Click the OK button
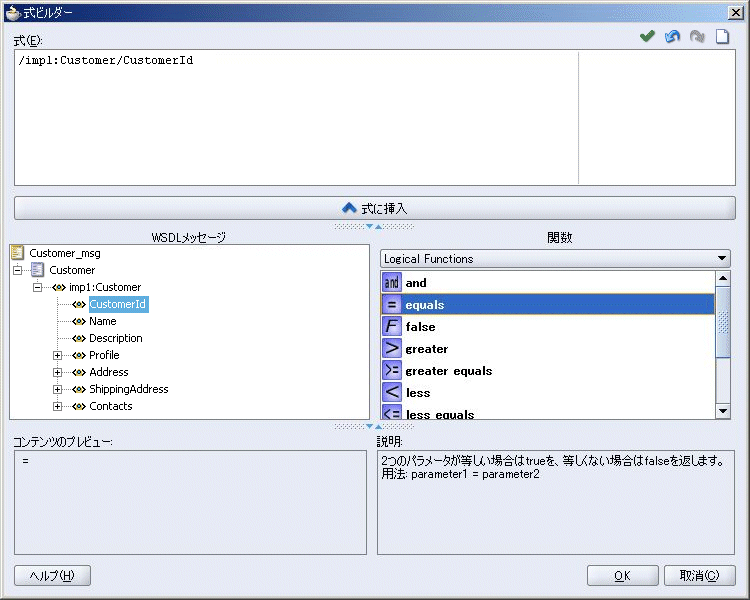Image resolution: width=750 pixels, height=600 pixels. (x=622, y=576)
